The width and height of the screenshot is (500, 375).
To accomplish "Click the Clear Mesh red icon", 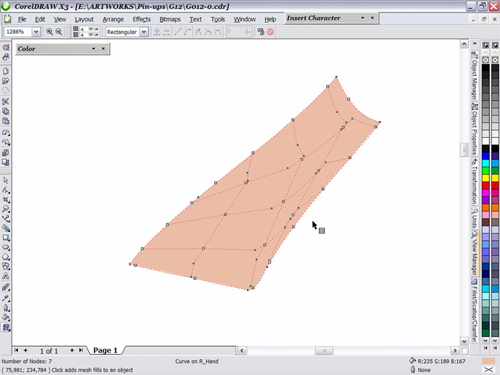I will pos(270,32).
